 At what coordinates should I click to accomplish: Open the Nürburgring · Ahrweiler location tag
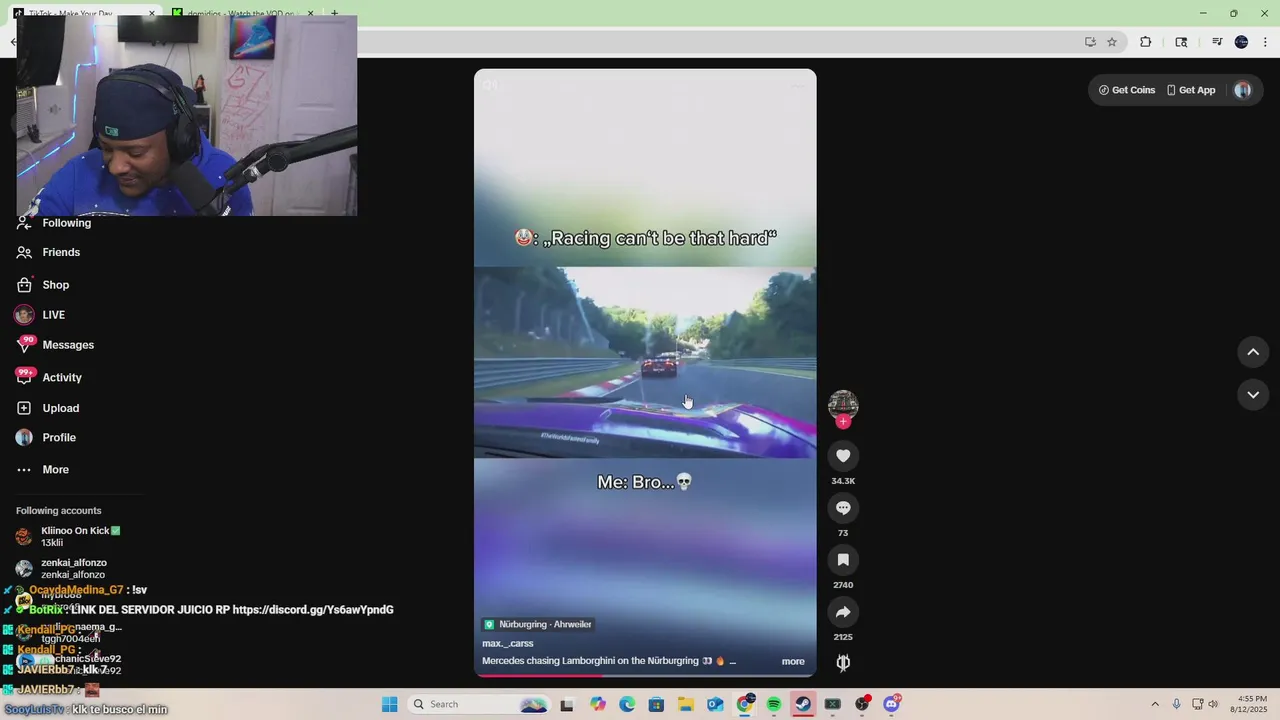tap(538, 624)
